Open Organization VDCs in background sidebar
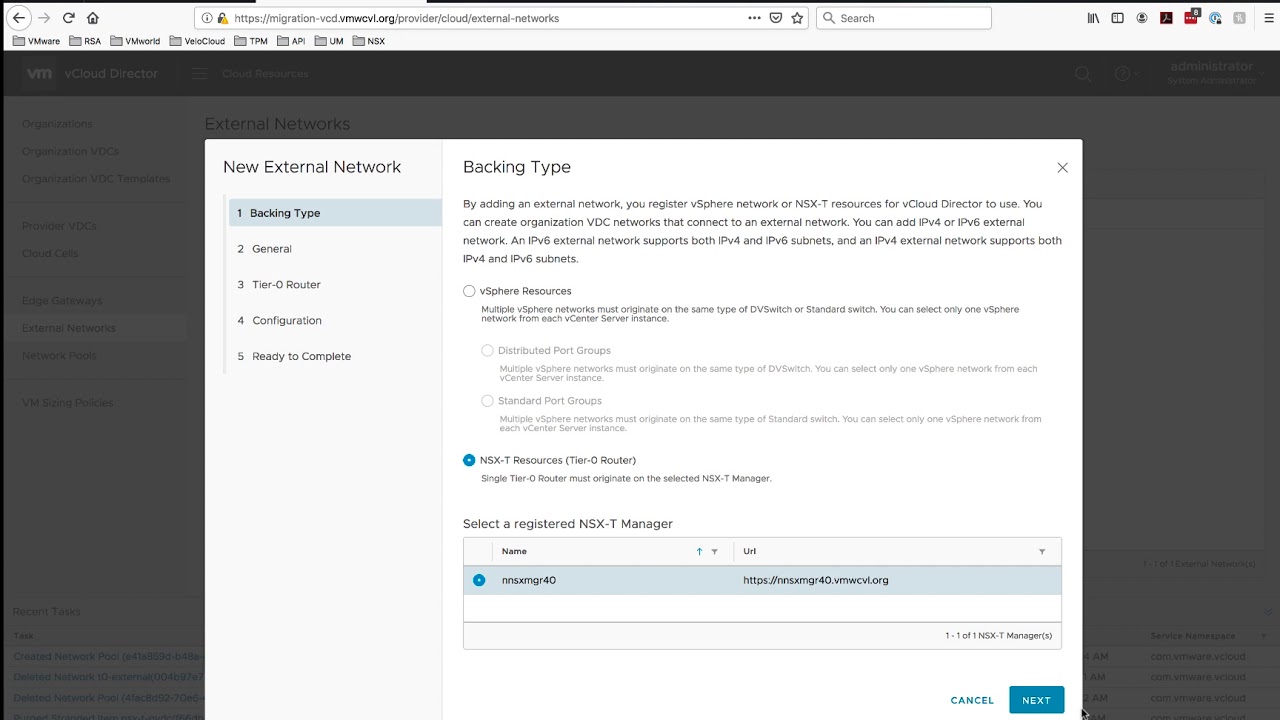This screenshot has width=1280, height=720. [70, 151]
